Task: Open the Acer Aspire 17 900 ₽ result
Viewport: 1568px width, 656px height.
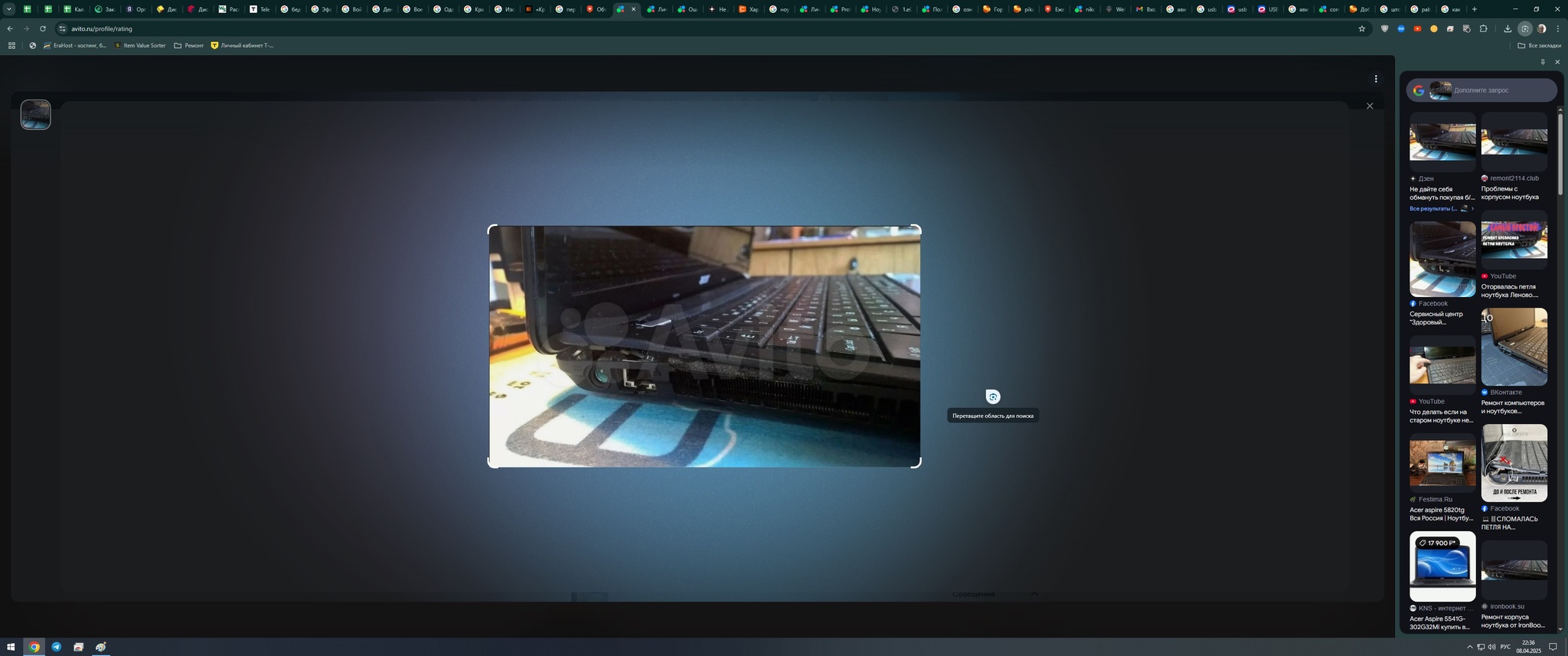Action: pyautogui.click(x=1442, y=566)
